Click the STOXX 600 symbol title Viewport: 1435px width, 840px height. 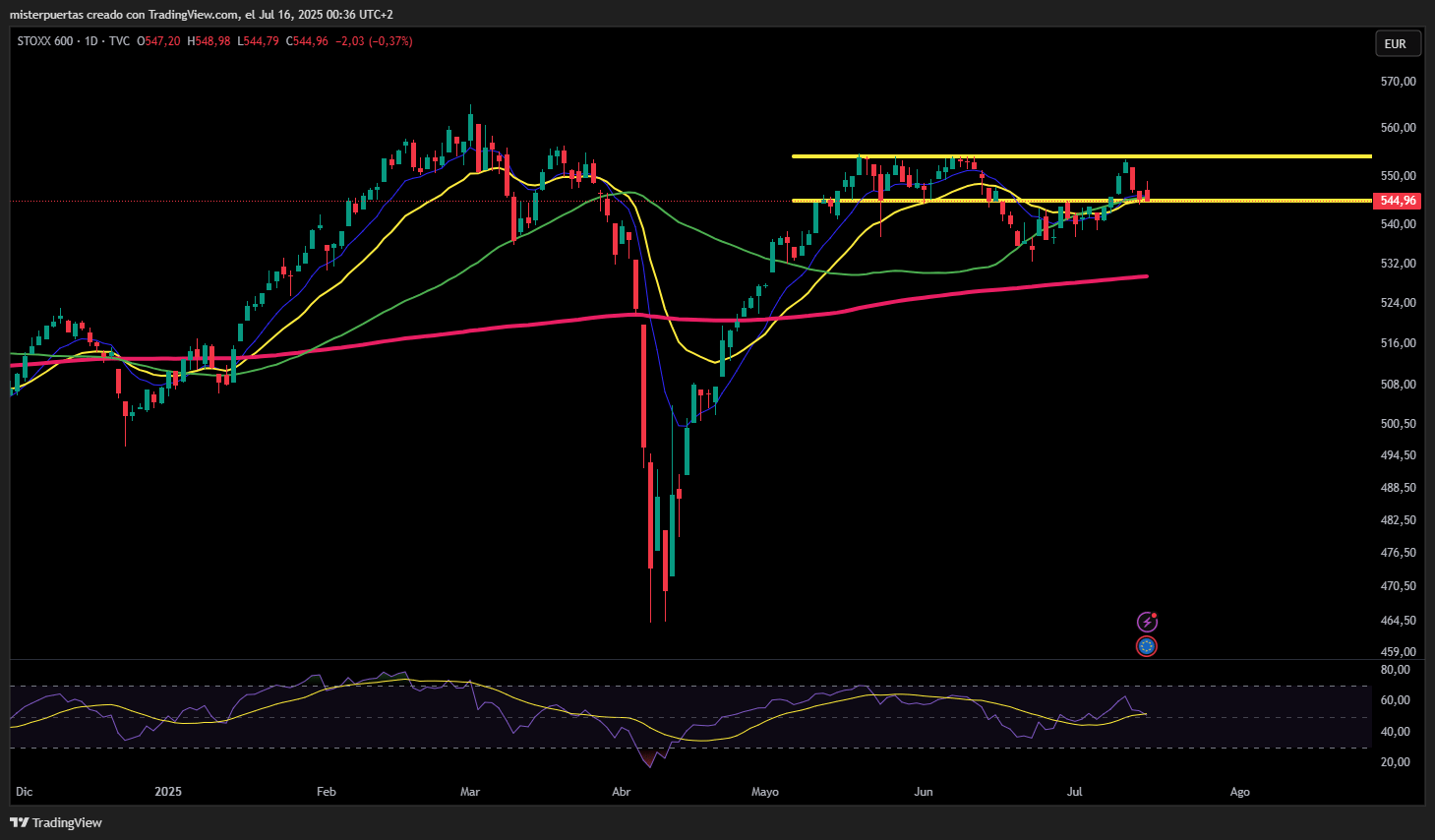45,41
